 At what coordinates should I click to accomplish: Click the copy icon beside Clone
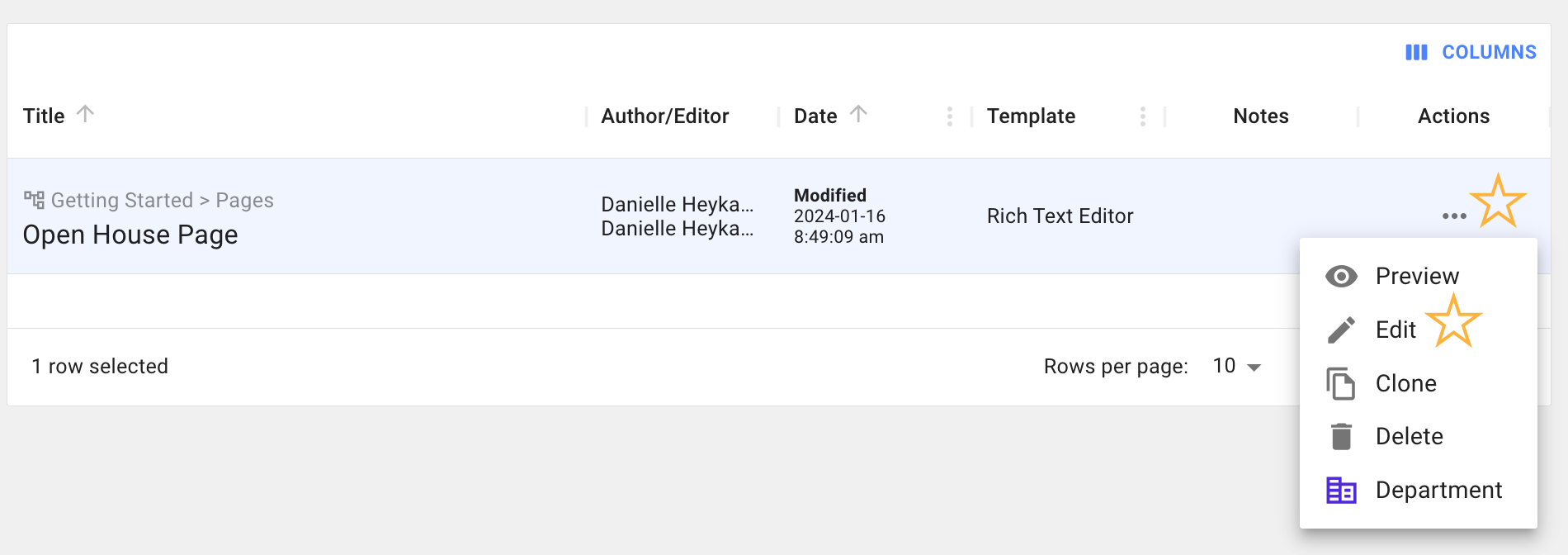(1341, 384)
